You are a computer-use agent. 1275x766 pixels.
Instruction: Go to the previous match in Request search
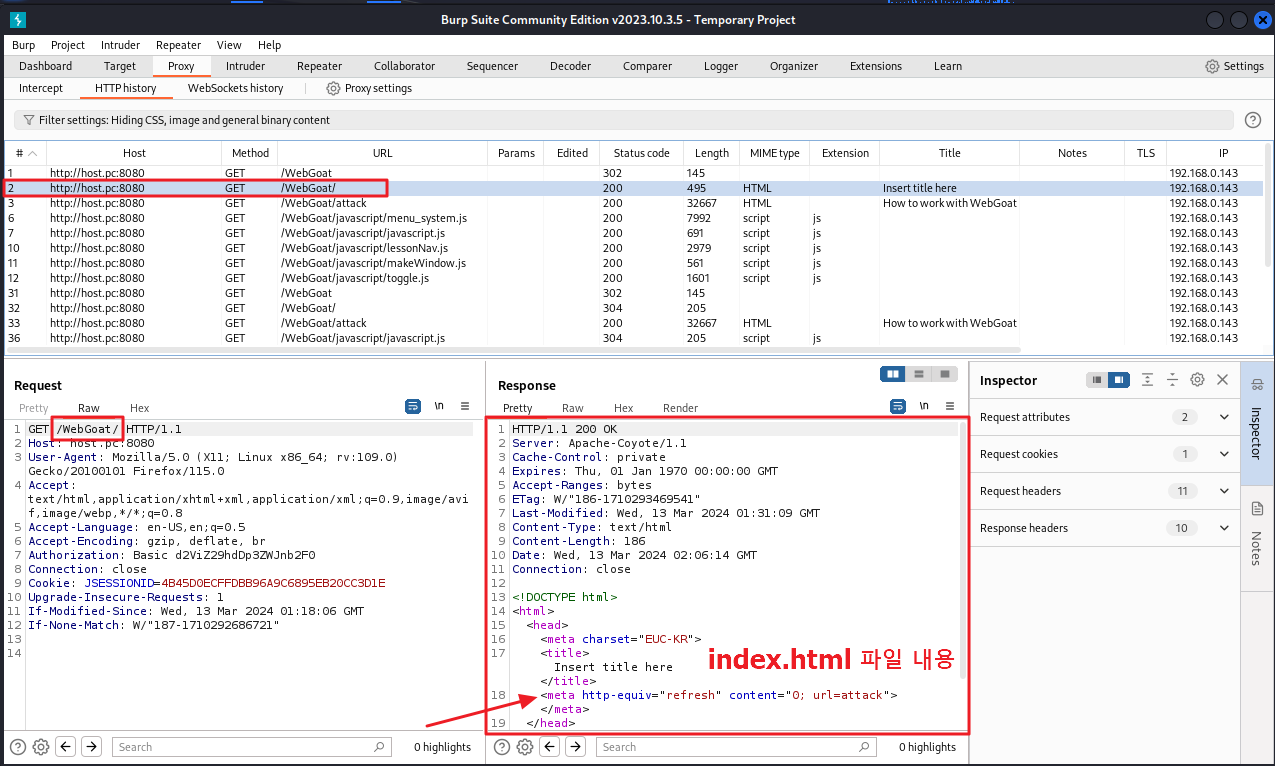[x=66, y=747]
